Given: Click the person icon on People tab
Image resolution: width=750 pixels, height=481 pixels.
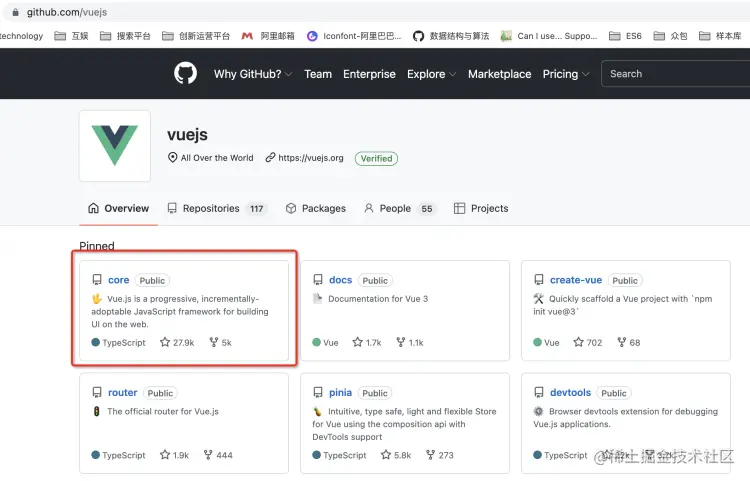Looking at the screenshot, I should 369,208.
